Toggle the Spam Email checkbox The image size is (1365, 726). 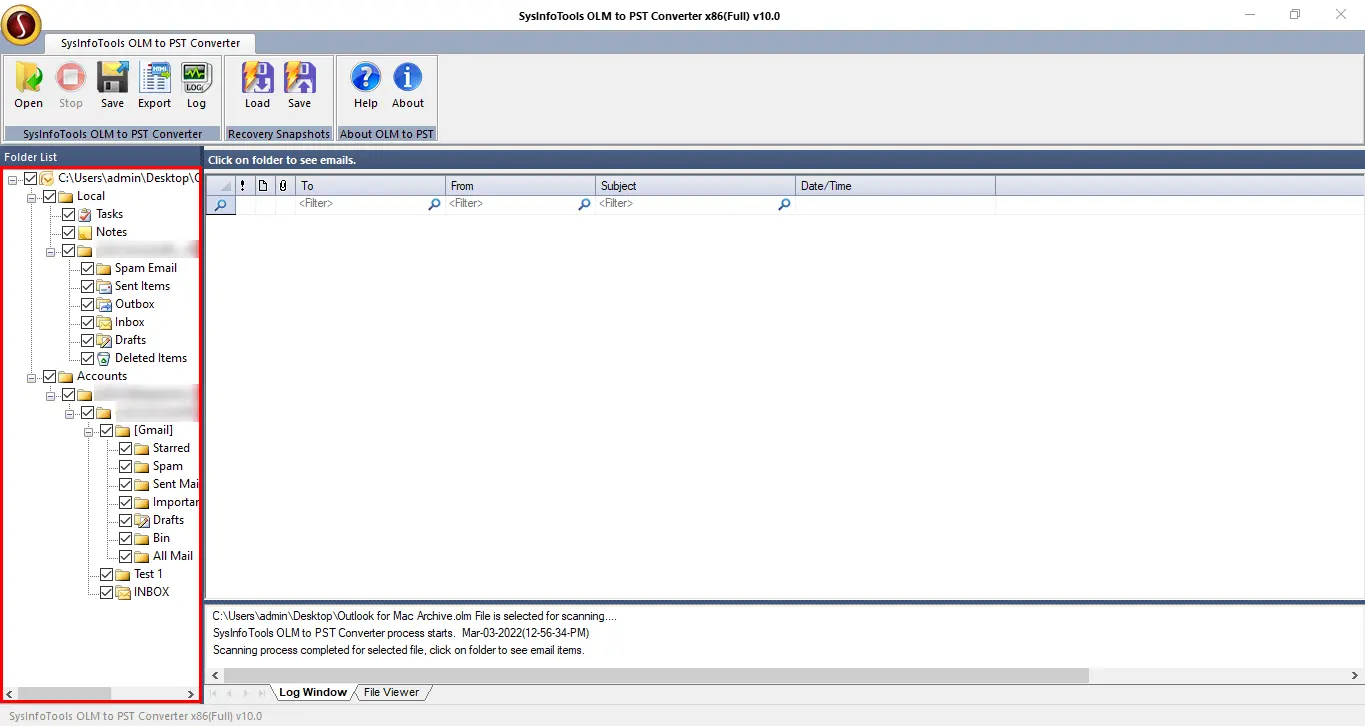click(87, 268)
